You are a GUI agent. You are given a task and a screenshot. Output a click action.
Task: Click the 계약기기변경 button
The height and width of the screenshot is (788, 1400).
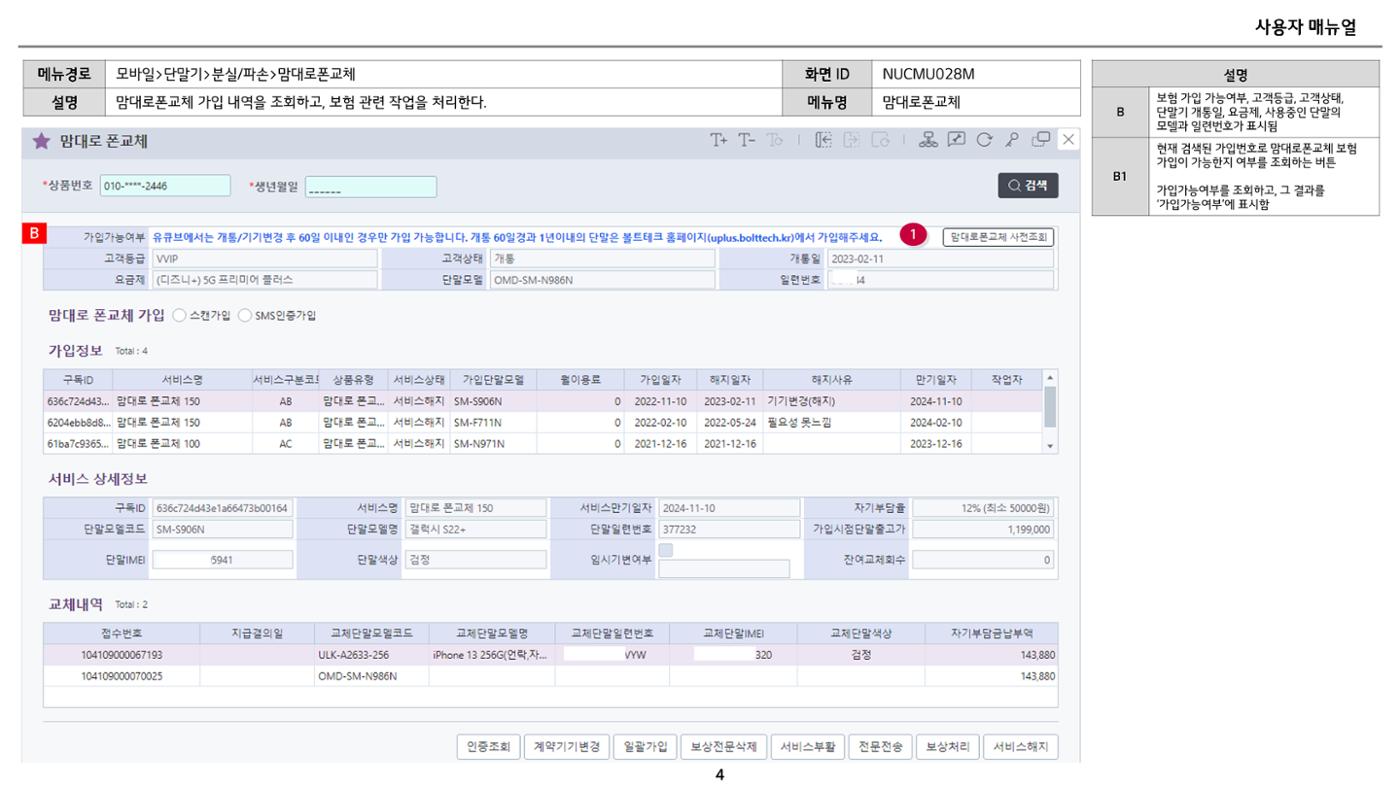pos(566,747)
